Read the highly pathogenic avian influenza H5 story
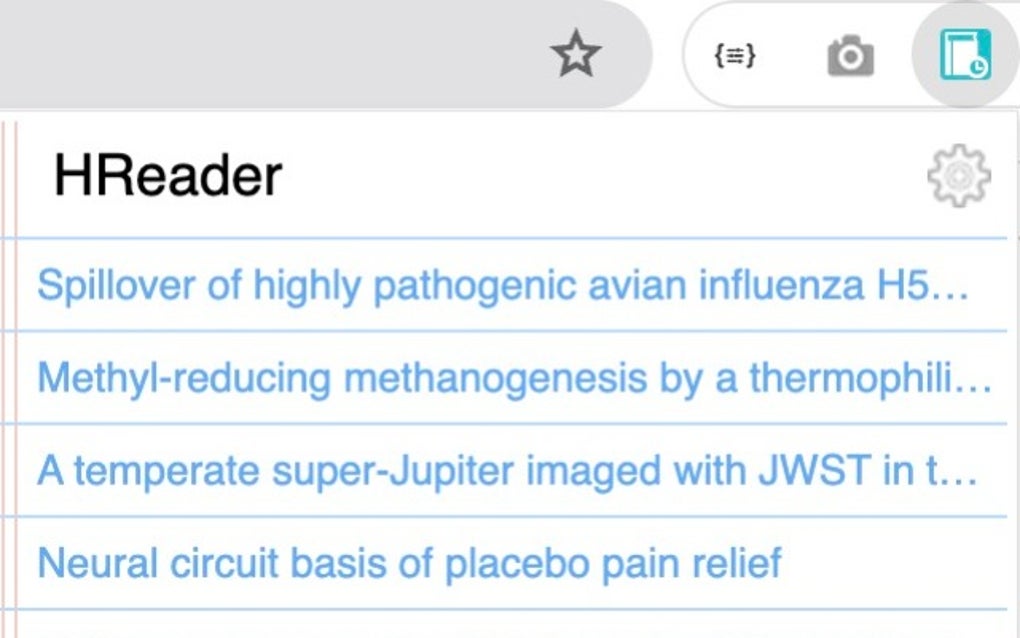 (x=502, y=286)
